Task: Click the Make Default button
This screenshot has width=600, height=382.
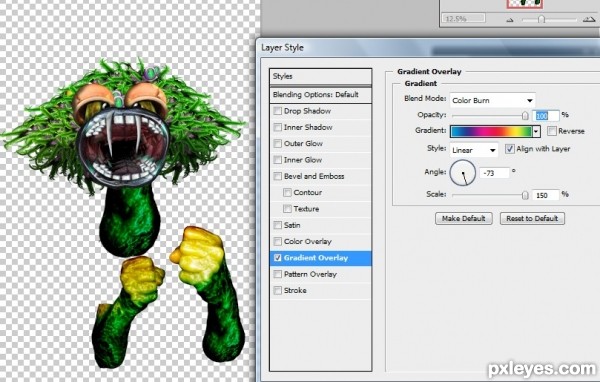Action: tap(463, 219)
